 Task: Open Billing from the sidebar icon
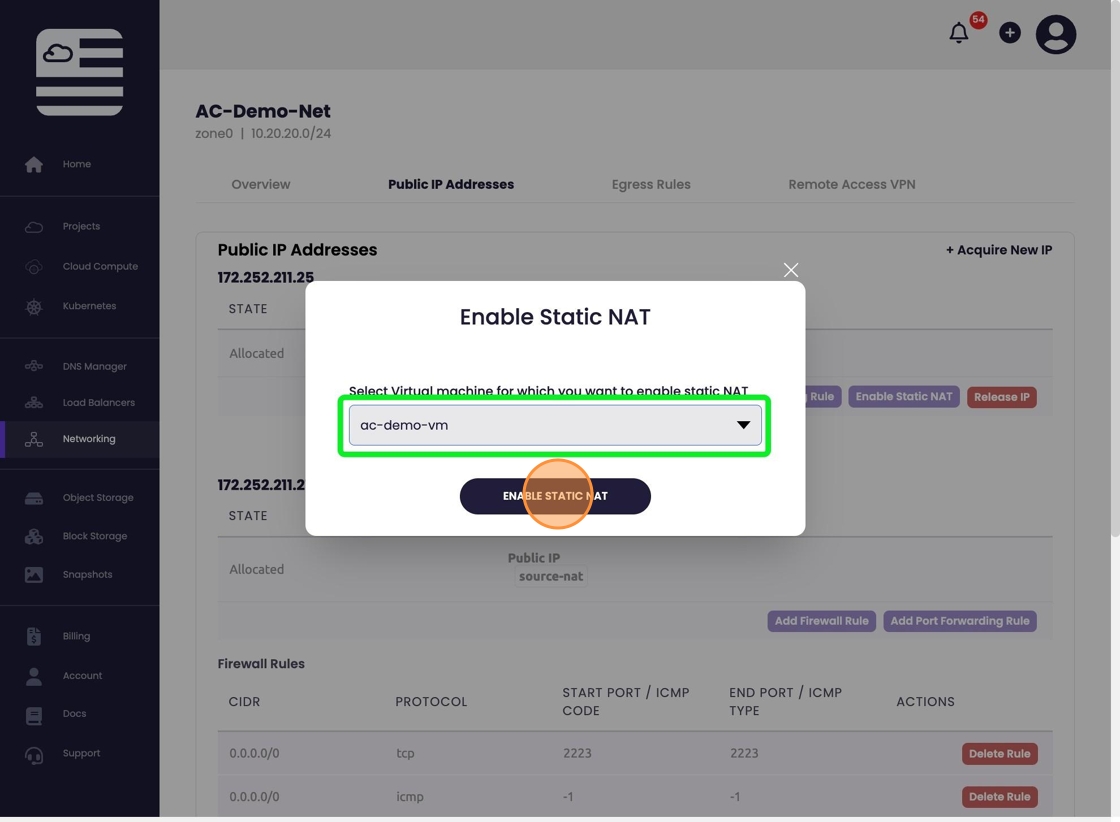pyautogui.click(x=34, y=636)
